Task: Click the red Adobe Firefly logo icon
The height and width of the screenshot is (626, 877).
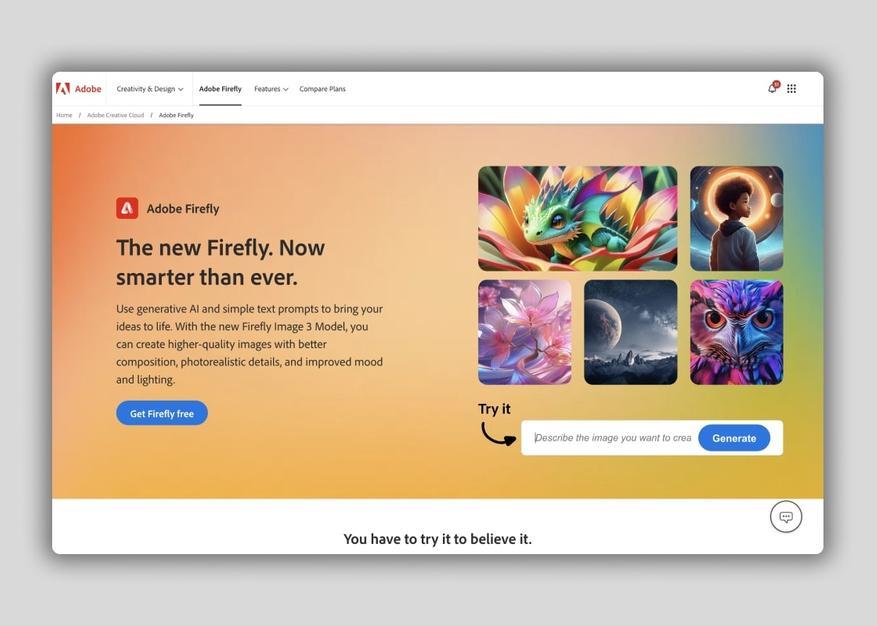Action: point(127,208)
